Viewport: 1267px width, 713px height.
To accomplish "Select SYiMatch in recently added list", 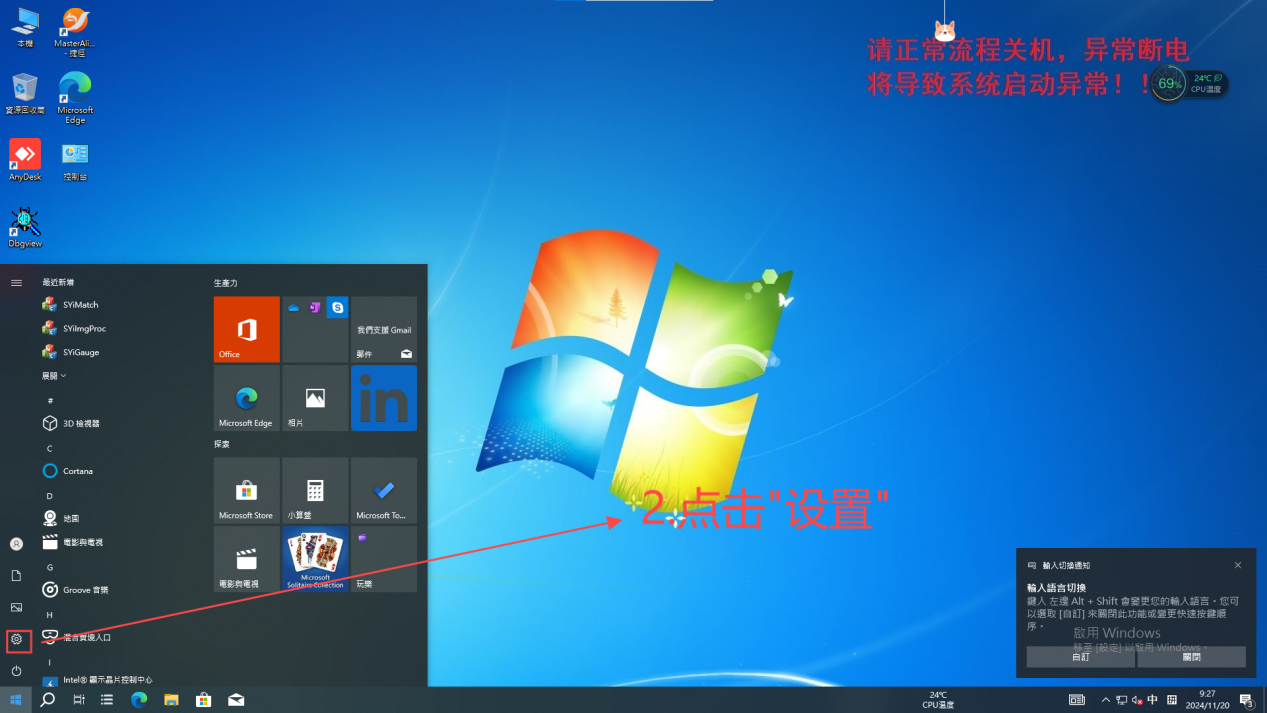I will 80,305.
